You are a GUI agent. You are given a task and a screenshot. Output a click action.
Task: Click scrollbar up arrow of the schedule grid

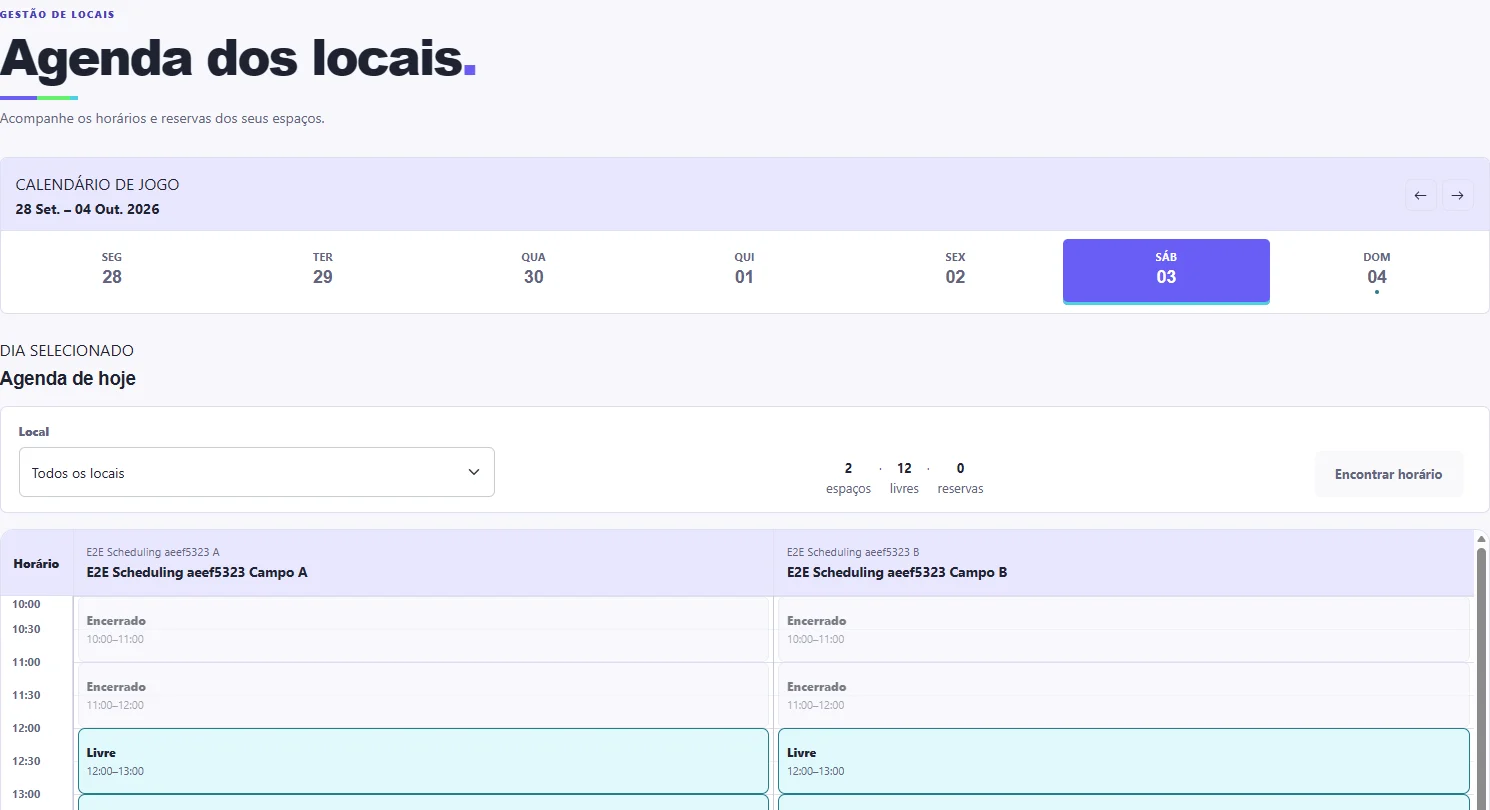[1482, 538]
